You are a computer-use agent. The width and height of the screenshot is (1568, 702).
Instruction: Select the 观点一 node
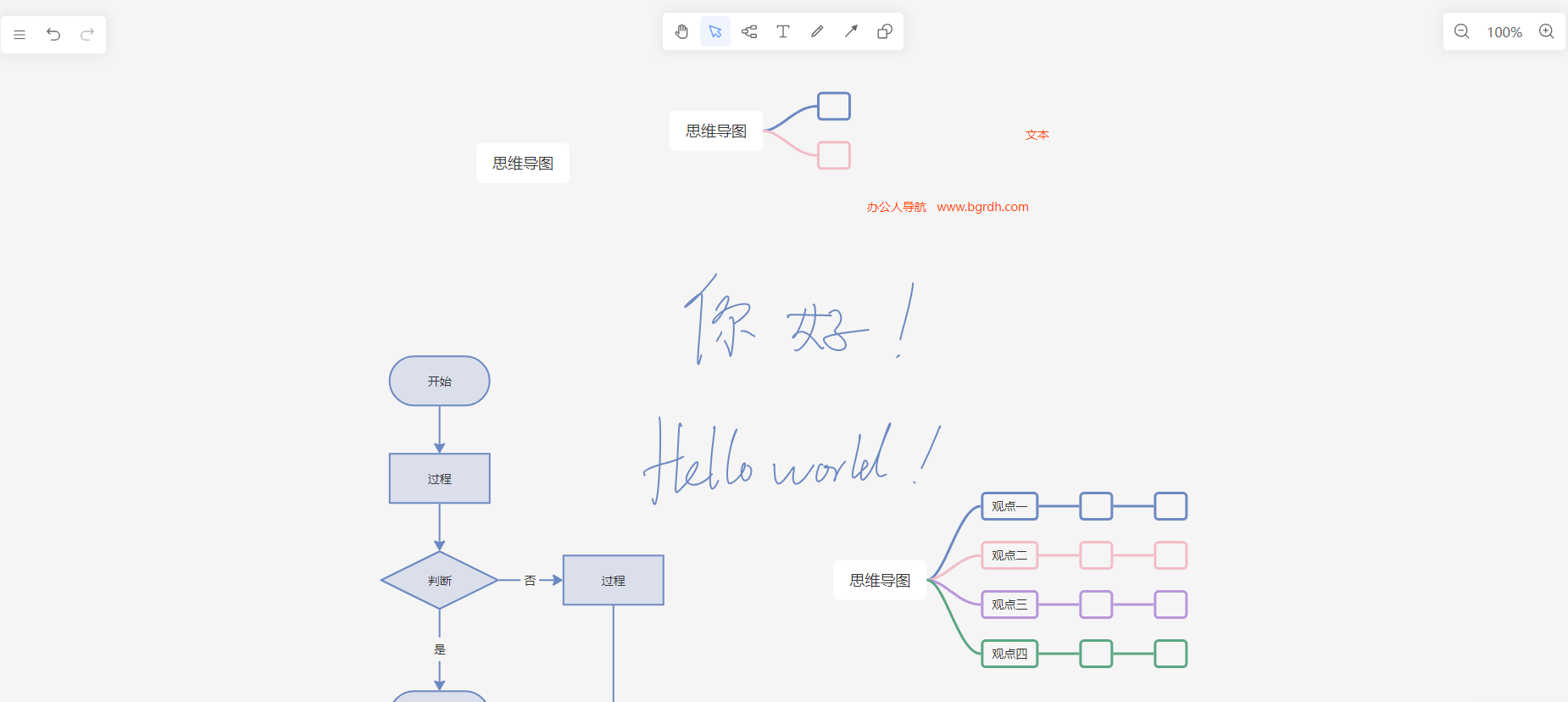click(x=1009, y=506)
